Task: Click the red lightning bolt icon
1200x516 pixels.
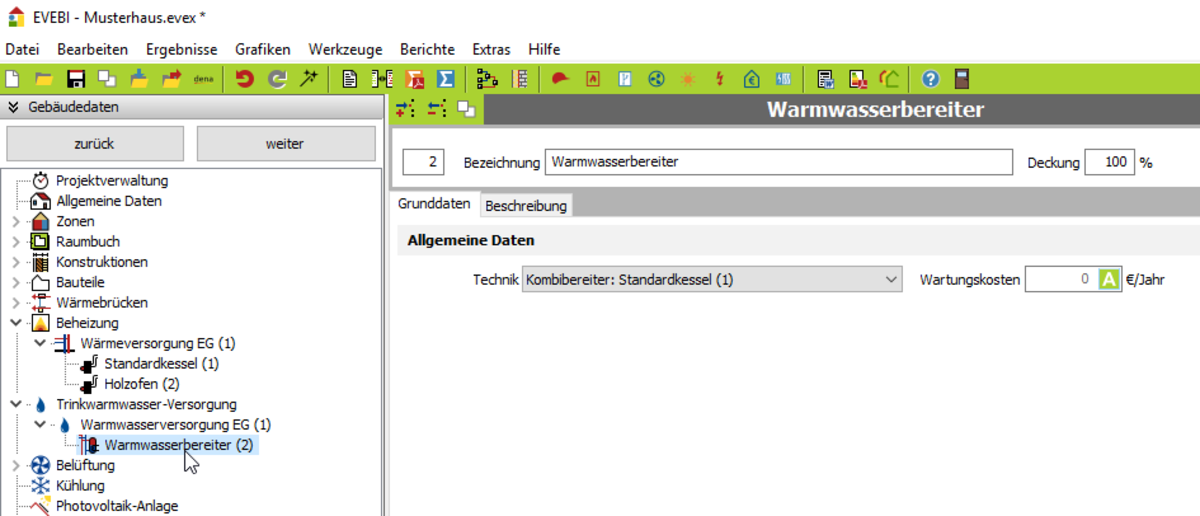Action: pyautogui.click(x=719, y=79)
